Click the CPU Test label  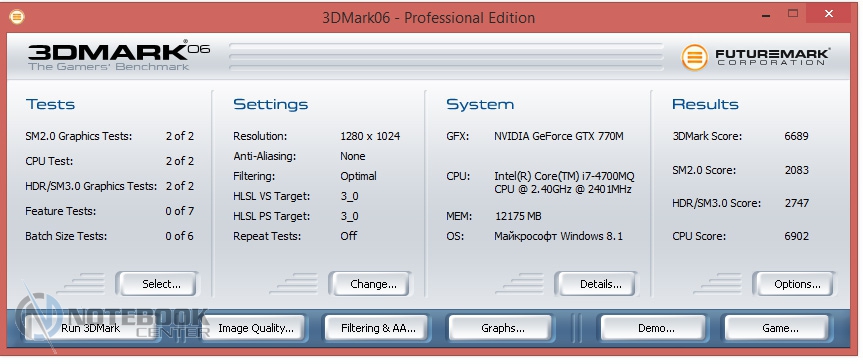click(49, 161)
